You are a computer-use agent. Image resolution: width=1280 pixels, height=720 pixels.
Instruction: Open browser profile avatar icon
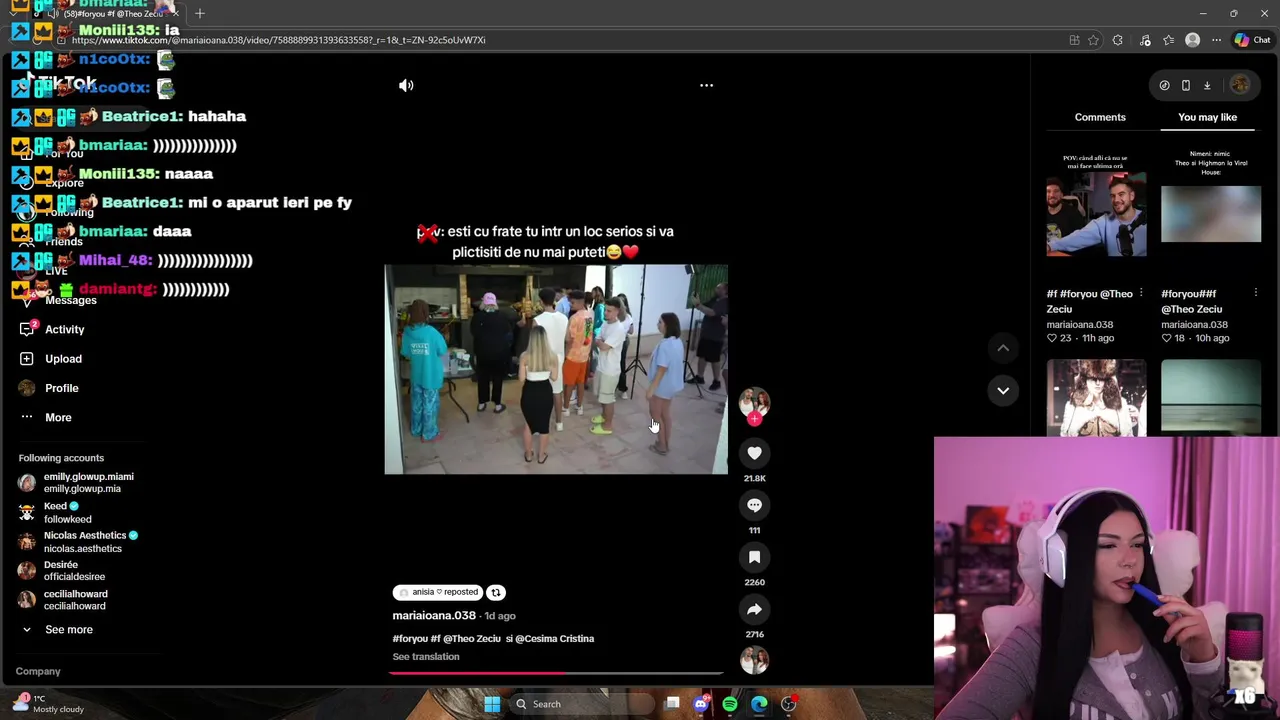pyautogui.click(x=1192, y=40)
